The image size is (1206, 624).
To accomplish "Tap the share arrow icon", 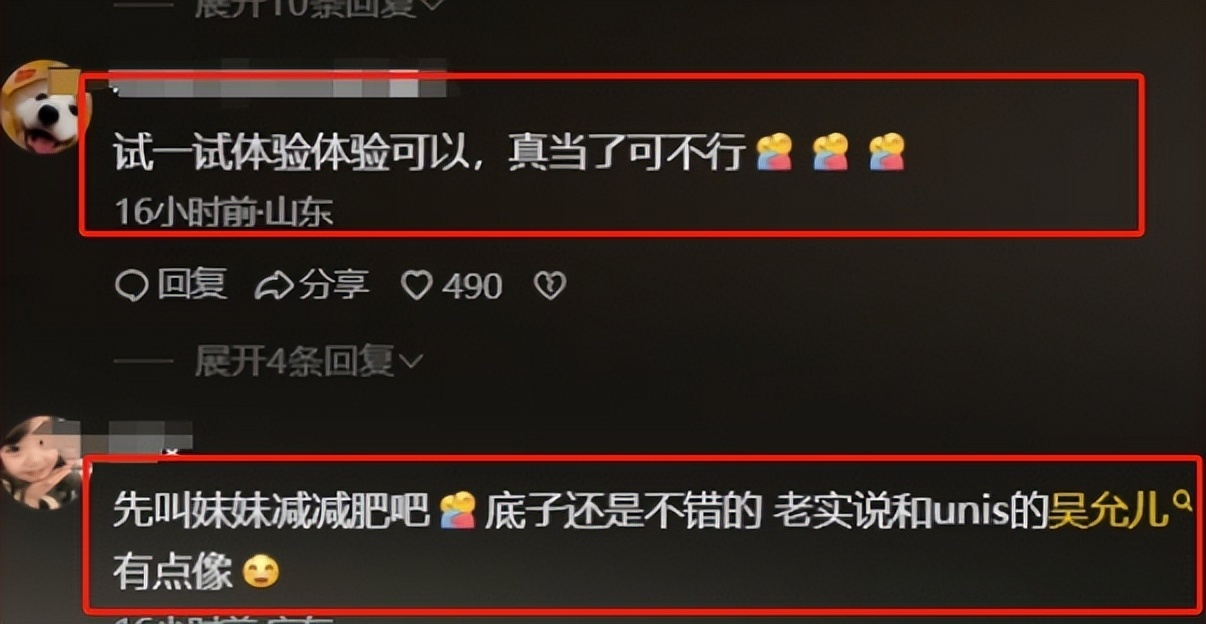I will coord(274,287).
